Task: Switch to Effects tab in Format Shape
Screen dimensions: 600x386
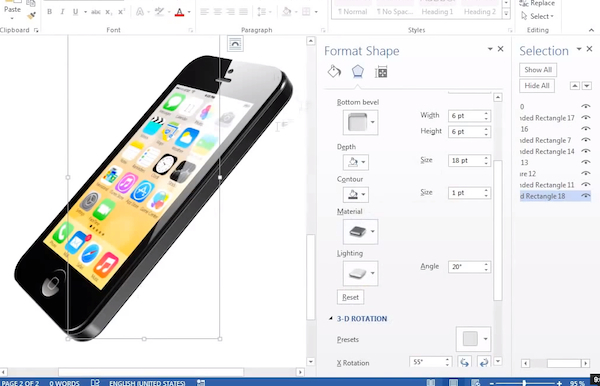Action: 357,72
